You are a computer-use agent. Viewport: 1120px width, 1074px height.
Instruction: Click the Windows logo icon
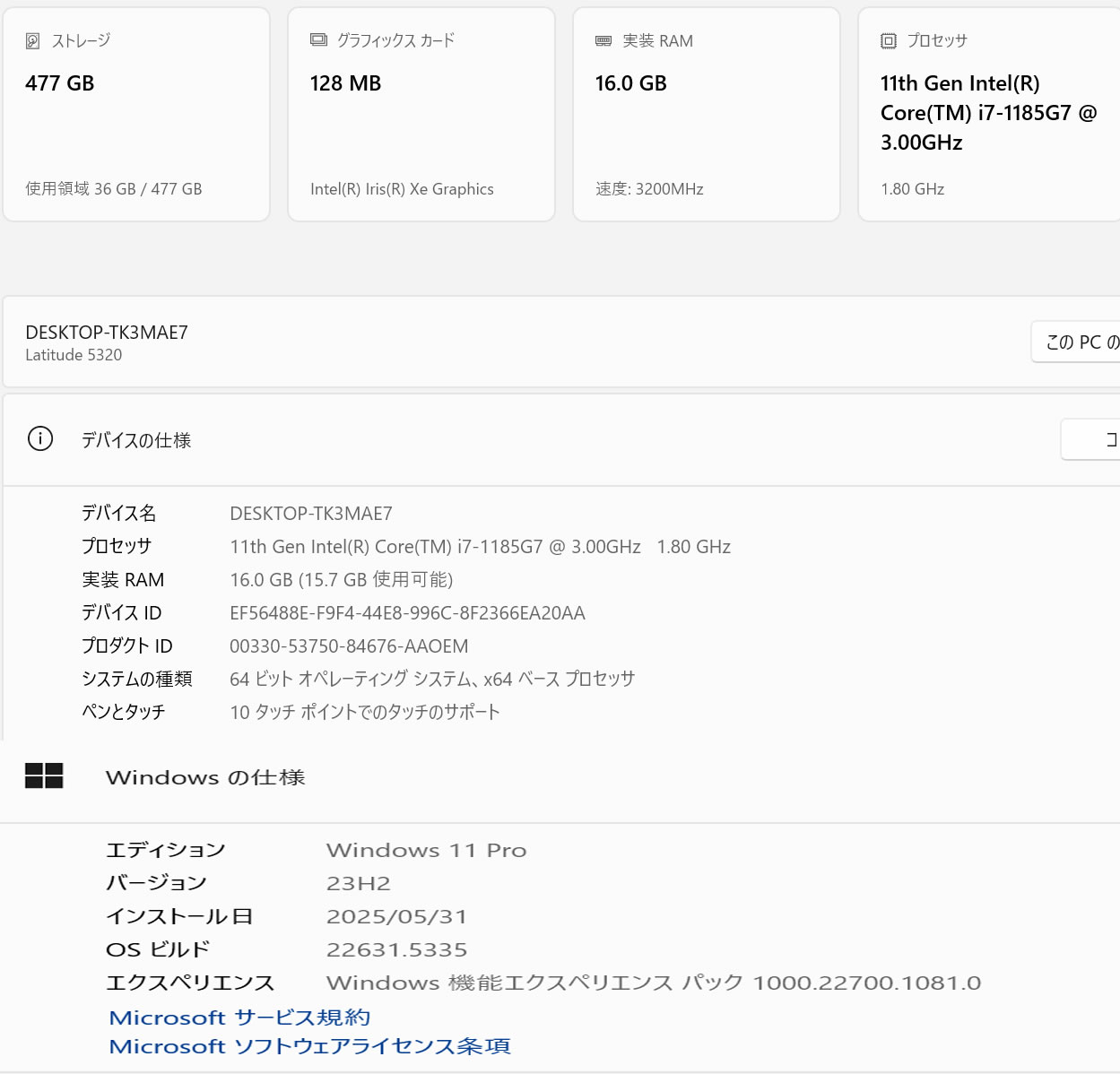pyautogui.click(x=44, y=775)
